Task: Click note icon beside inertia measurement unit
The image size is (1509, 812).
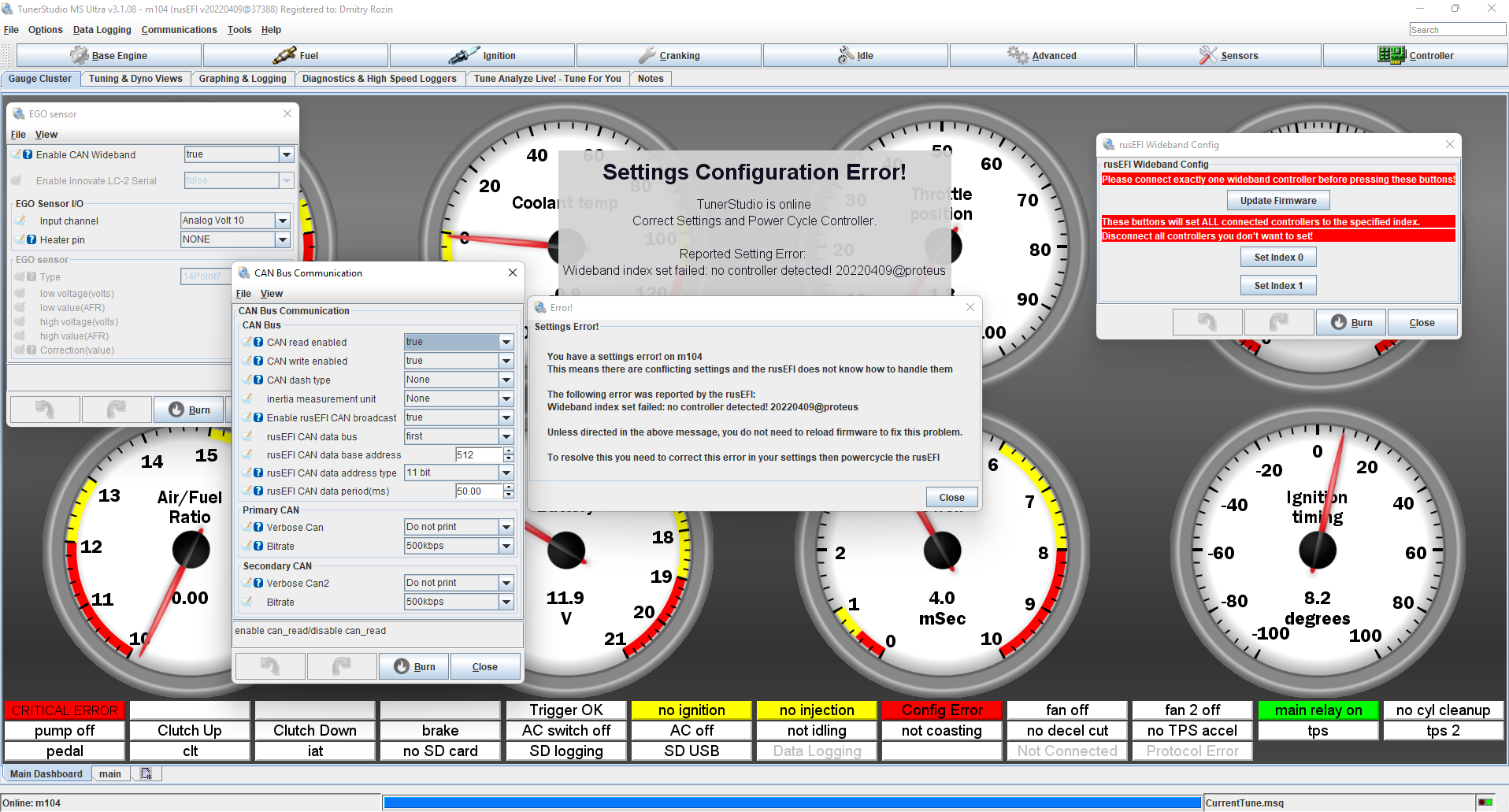Action: (x=247, y=399)
